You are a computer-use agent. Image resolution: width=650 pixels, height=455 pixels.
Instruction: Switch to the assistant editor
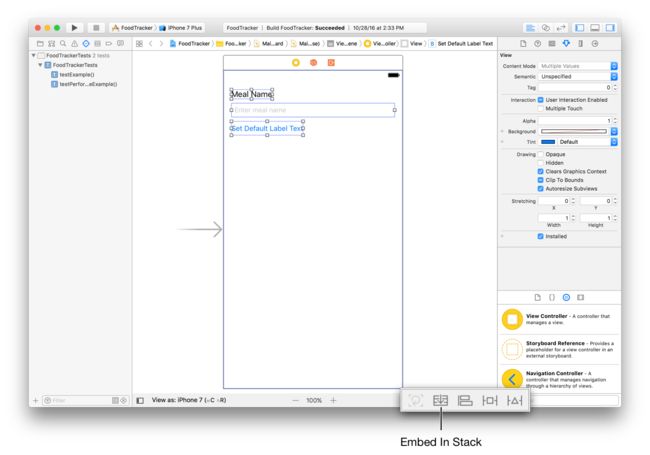546,28
